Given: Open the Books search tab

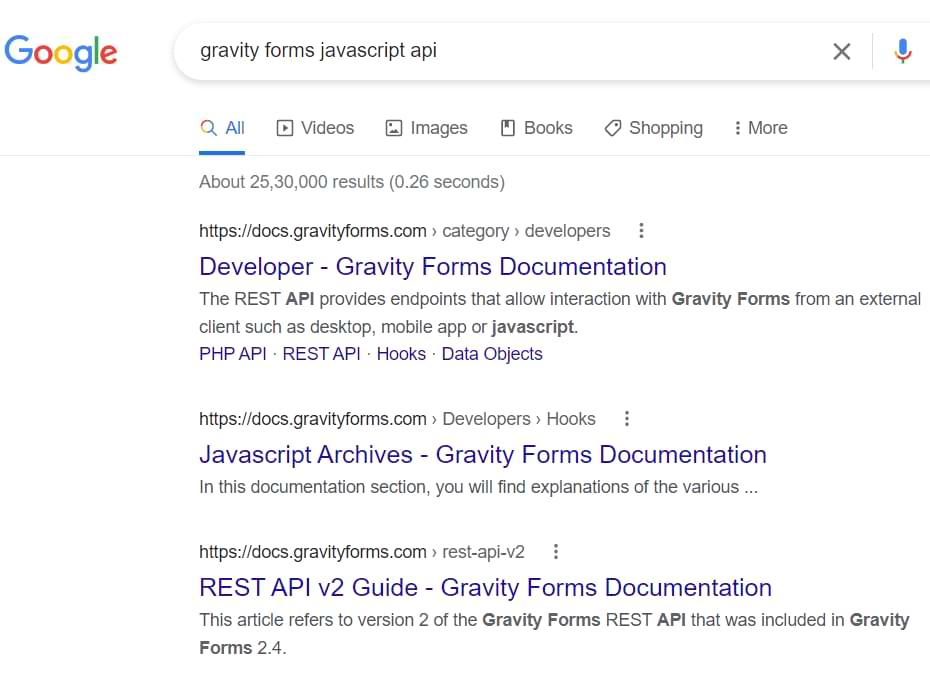Looking at the screenshot, I should coord(536,128).
